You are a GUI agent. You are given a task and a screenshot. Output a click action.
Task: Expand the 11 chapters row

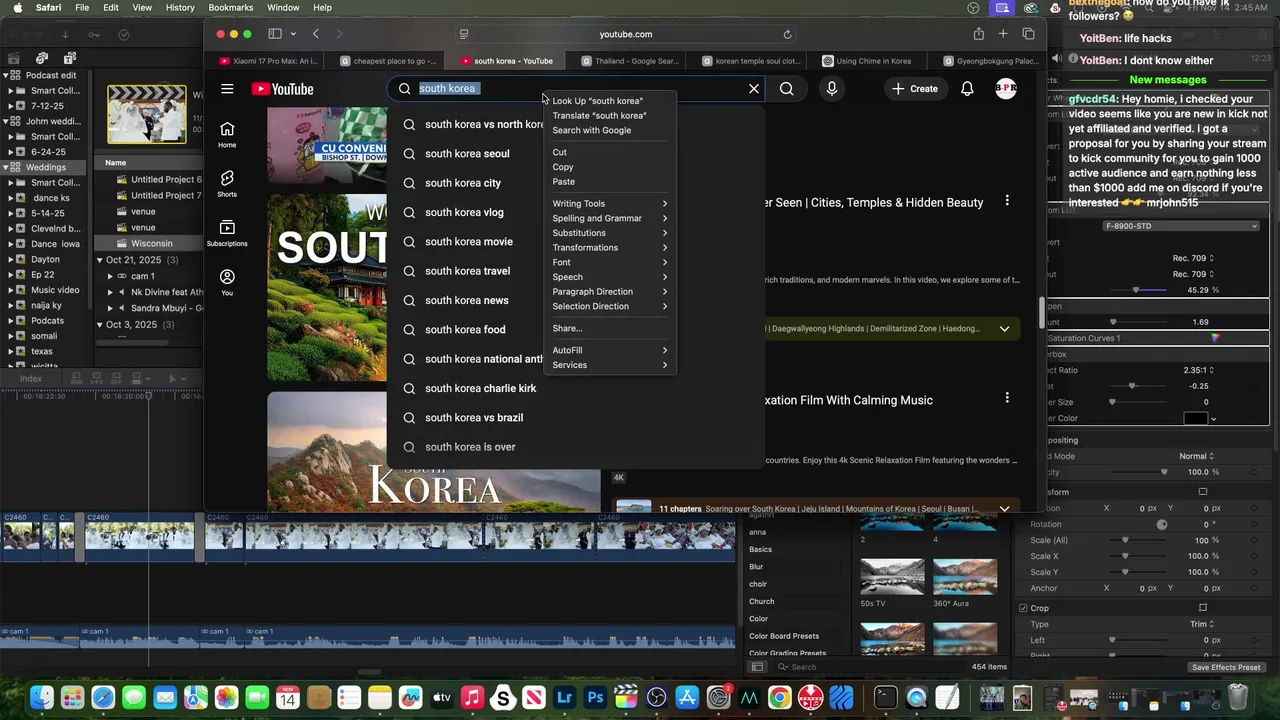click(x=1004, y=509)
